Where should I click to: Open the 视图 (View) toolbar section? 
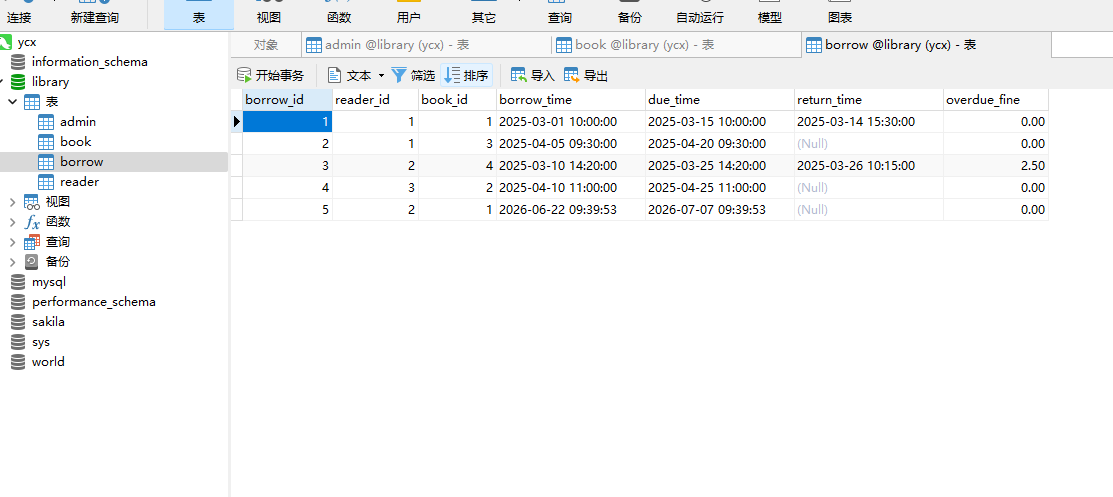pos(268,14)
